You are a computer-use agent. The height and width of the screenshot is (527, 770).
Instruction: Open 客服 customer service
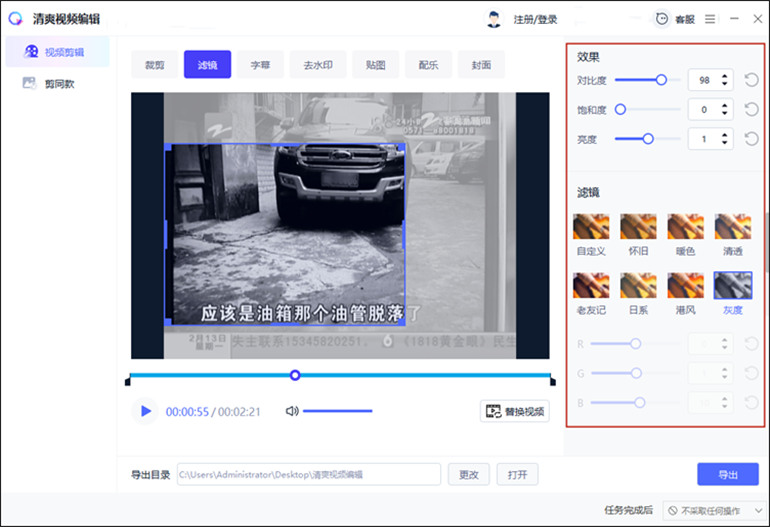(675, 19)
